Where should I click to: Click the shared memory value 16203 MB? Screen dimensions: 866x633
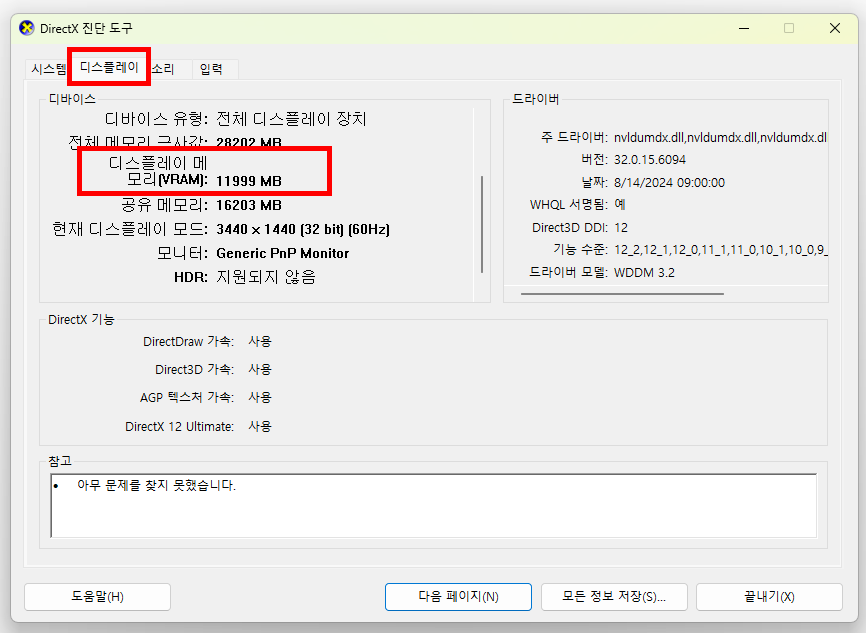click(x=249, y=205)
